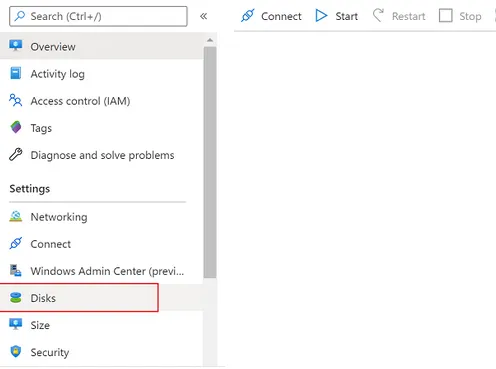Click the sidebar Connect plug icon
The height and width of the screenshot is (369, 496).
tap(16, 243)
